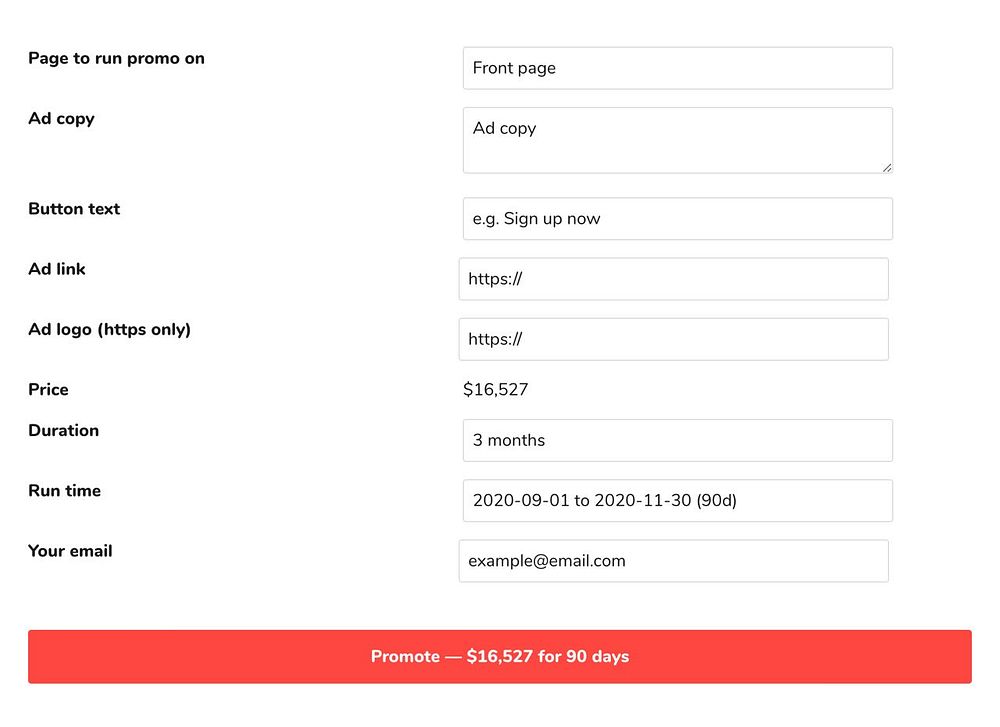The height and width of the screenshot is (727, 1000).
Task: Click the 'Your email' label
Action: pyautogui.click(x=70, y=551)
